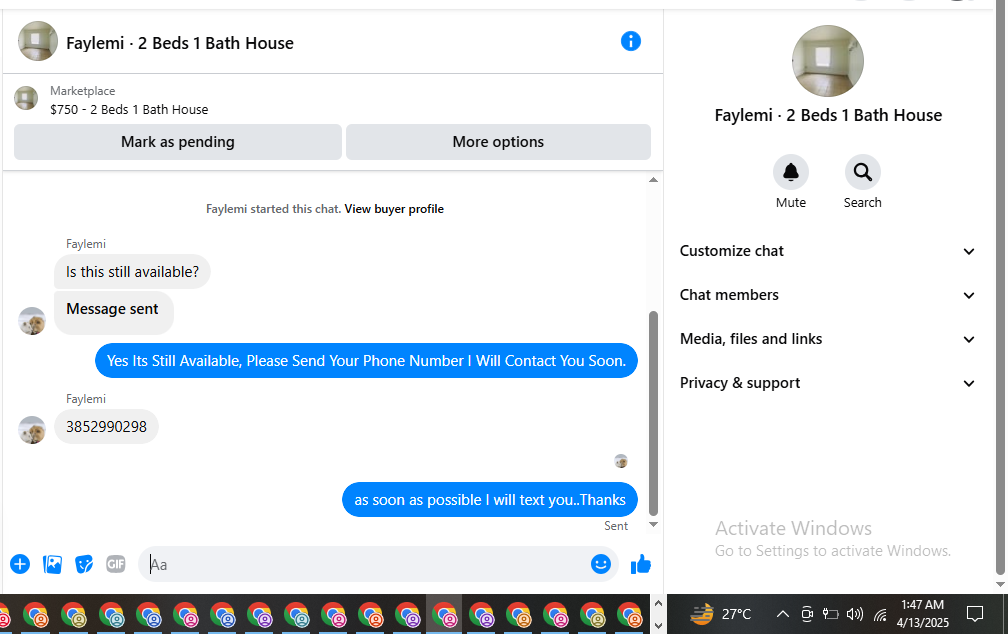The image size is (1008, 634).
Task: Attach a photo using the image icon
Action: (52, 564)
